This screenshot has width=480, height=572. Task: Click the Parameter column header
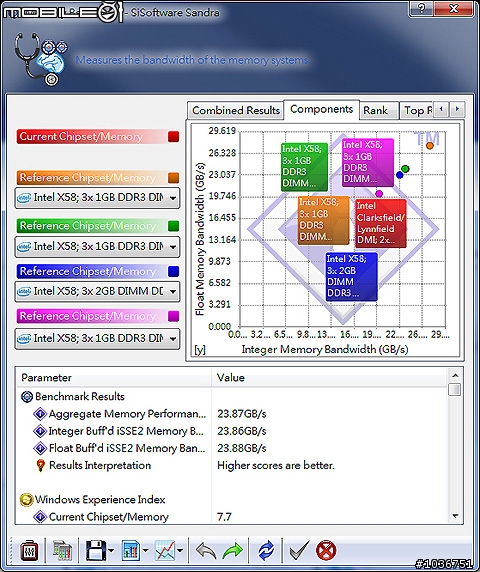114,378
